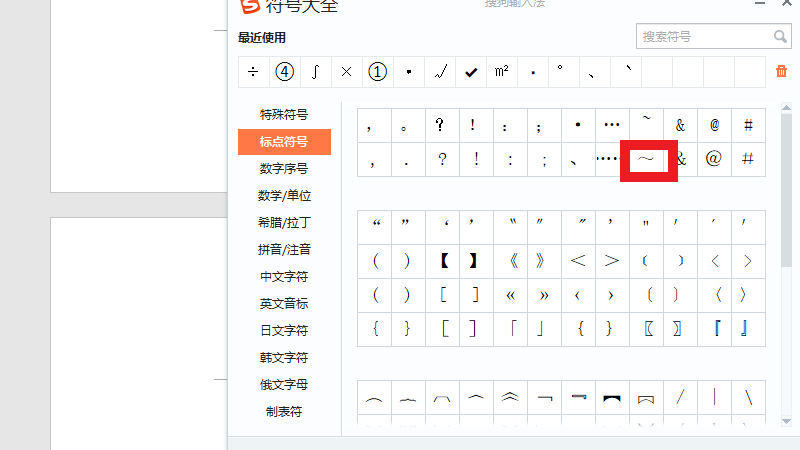Click the tilde symbol inside red box
800x450 pixels.
click(647, 159)
